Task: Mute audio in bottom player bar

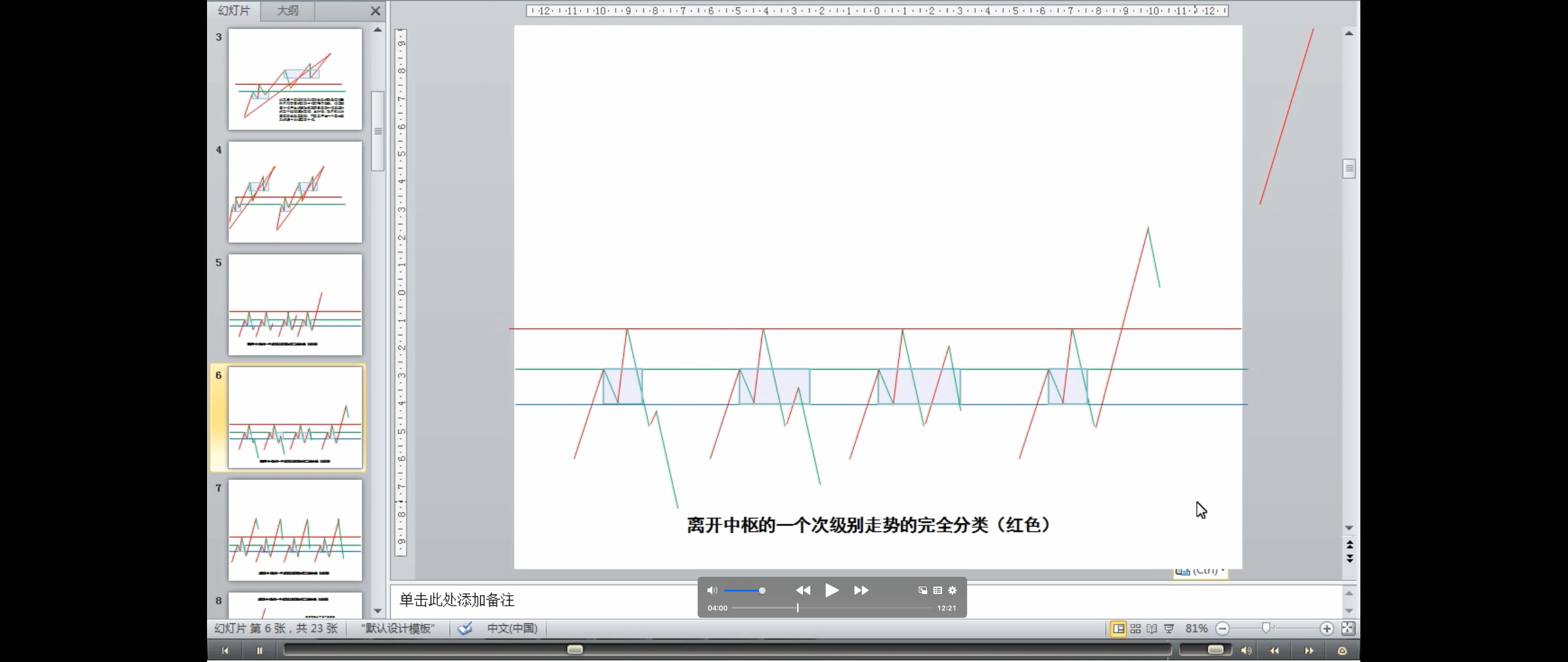Action: (x=1246, y=650)
